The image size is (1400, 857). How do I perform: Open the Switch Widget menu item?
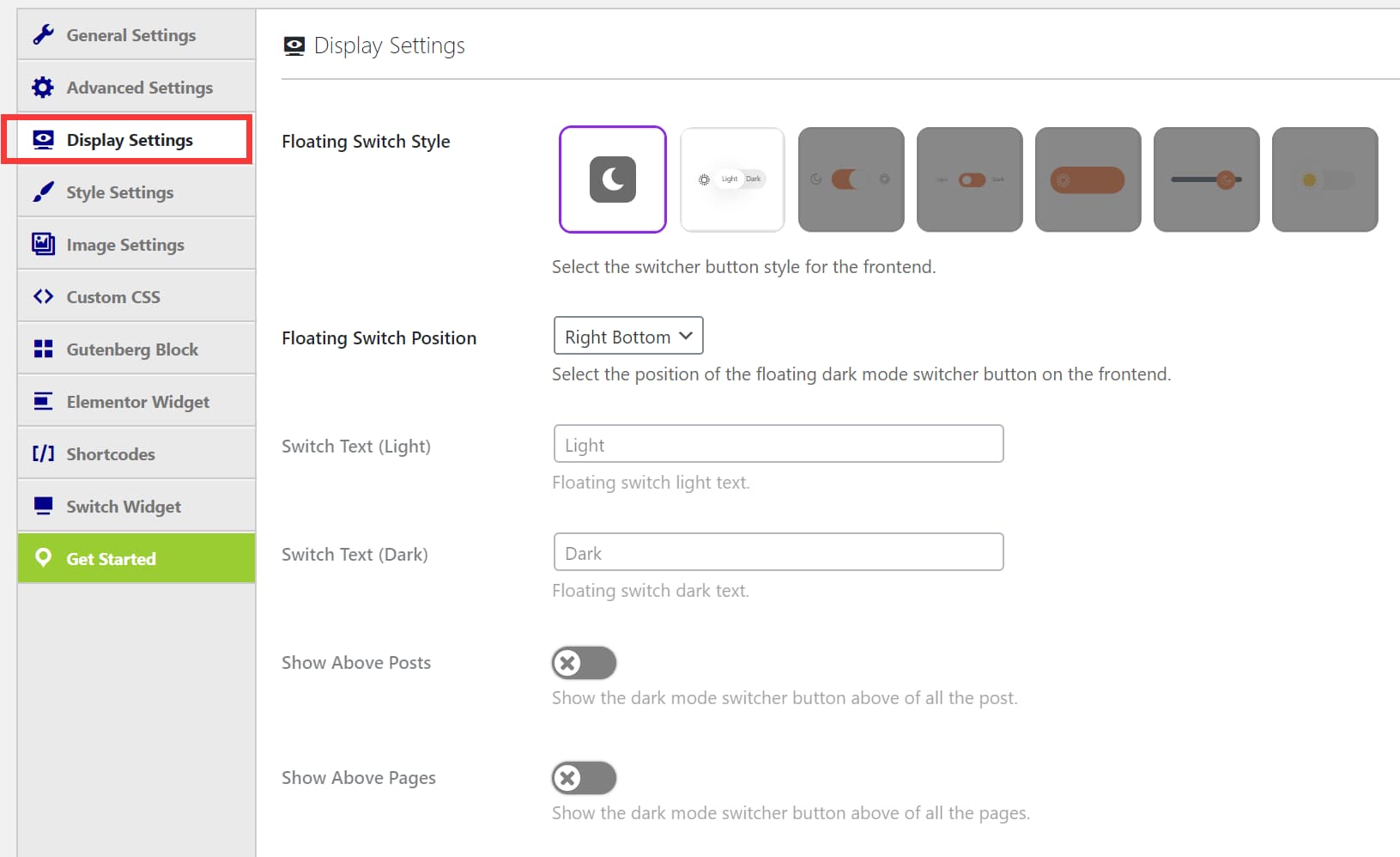click(124, 507)
